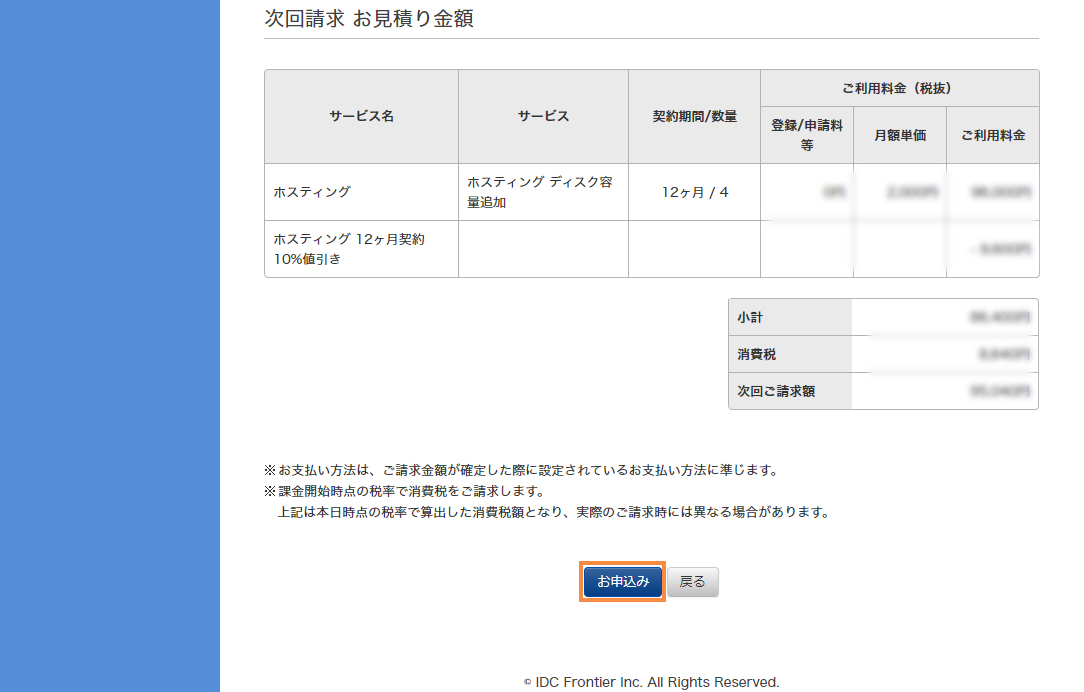
Task: Click the blue sidebar panel
Action: [x=110, y=346]
